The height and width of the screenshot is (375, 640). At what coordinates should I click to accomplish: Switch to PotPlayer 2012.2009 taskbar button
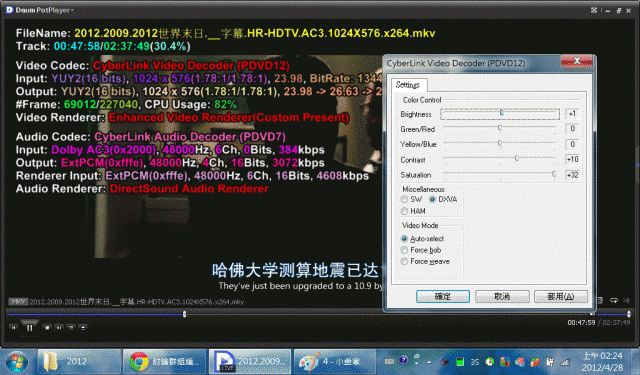(x=250, y=361)
